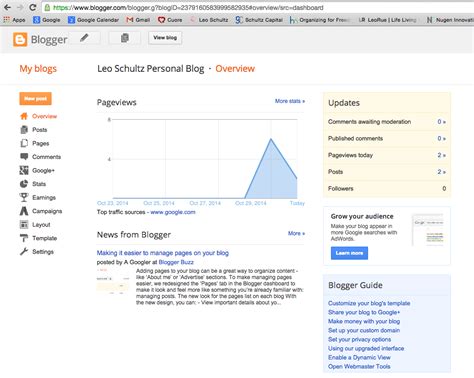The image size is (474, 378).
Task: Click the browser forward arrow
Action: [x=20, y=7]
